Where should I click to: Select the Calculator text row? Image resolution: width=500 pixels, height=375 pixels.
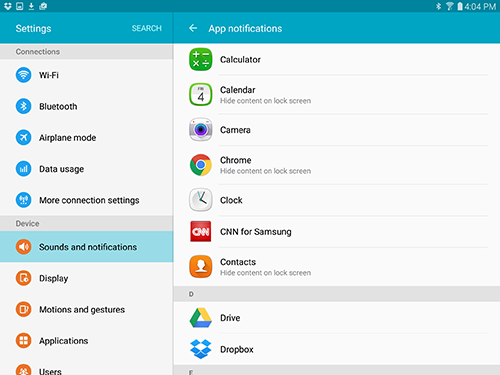click(x=240, y=60)
